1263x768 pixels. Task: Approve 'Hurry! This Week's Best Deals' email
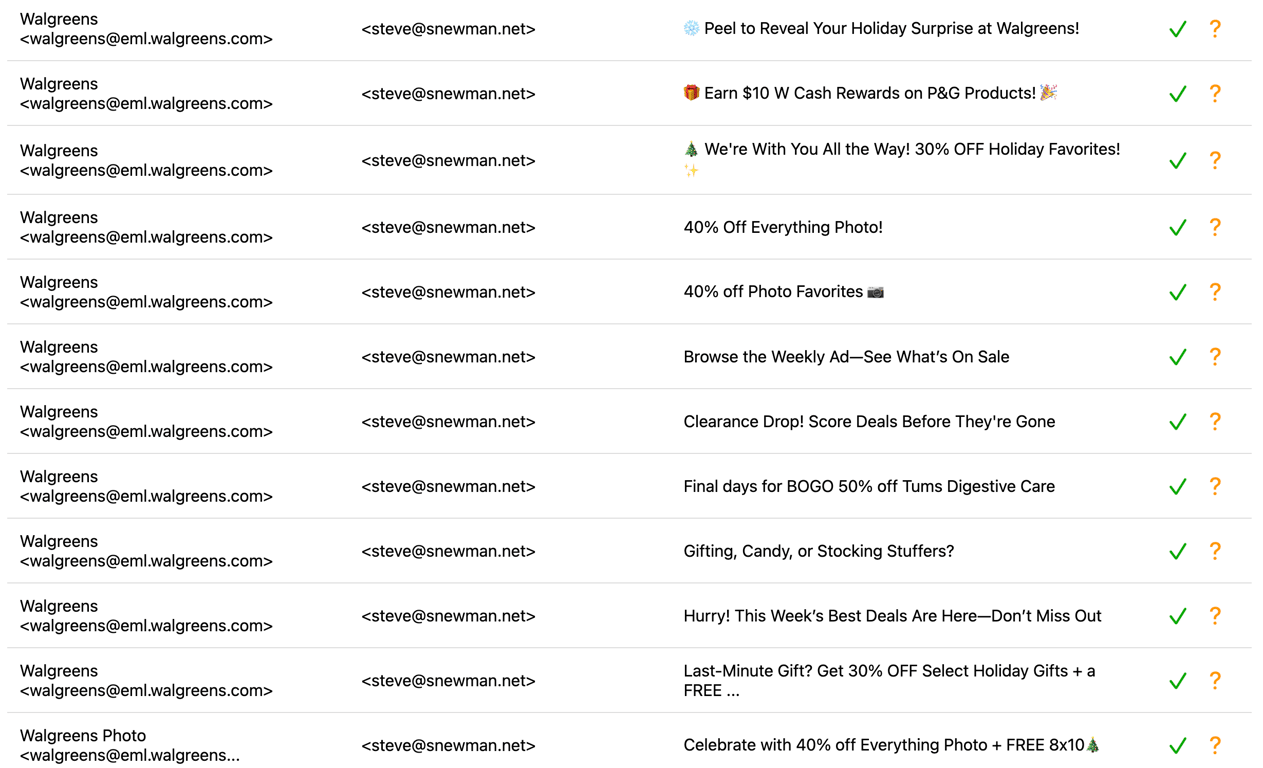click(x=1178, y=617)
